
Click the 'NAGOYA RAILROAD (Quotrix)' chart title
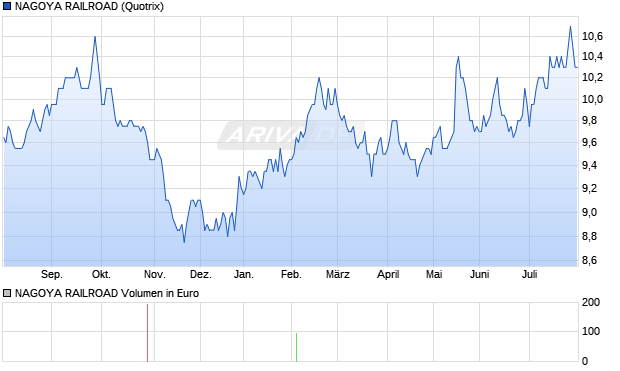pos(89,6)
